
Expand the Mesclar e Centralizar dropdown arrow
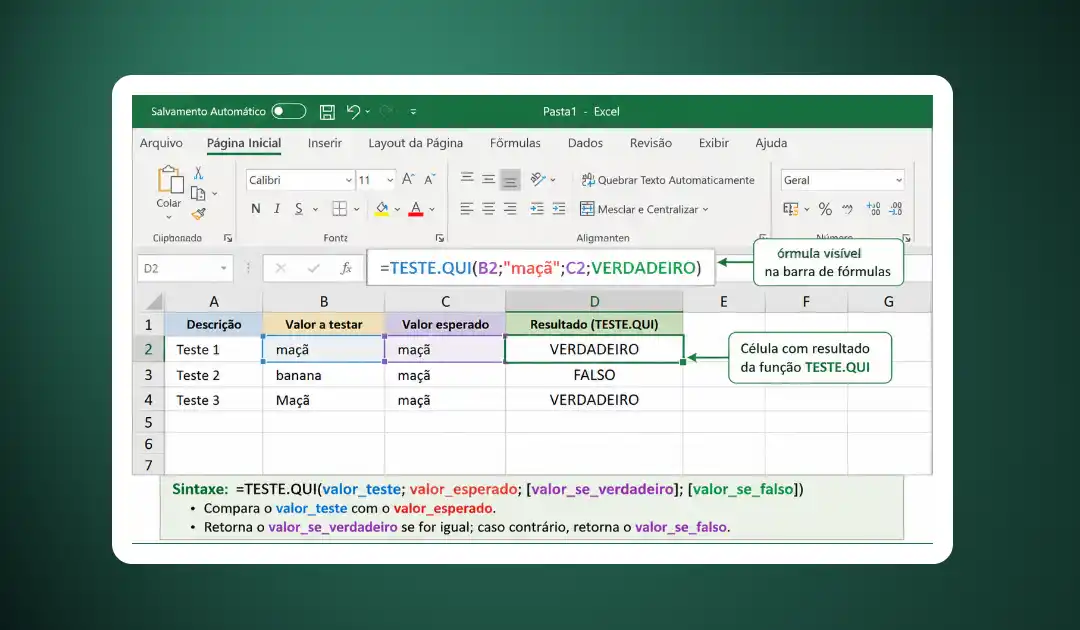[x=705, y=209]
